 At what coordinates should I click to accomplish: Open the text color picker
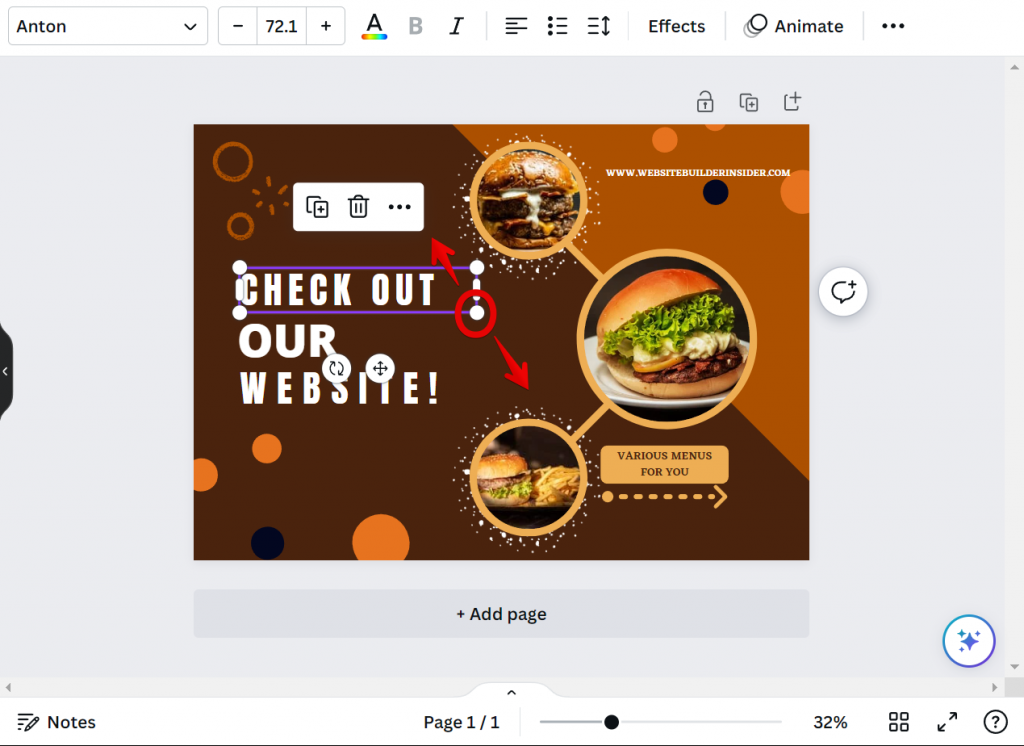(374, 25)
